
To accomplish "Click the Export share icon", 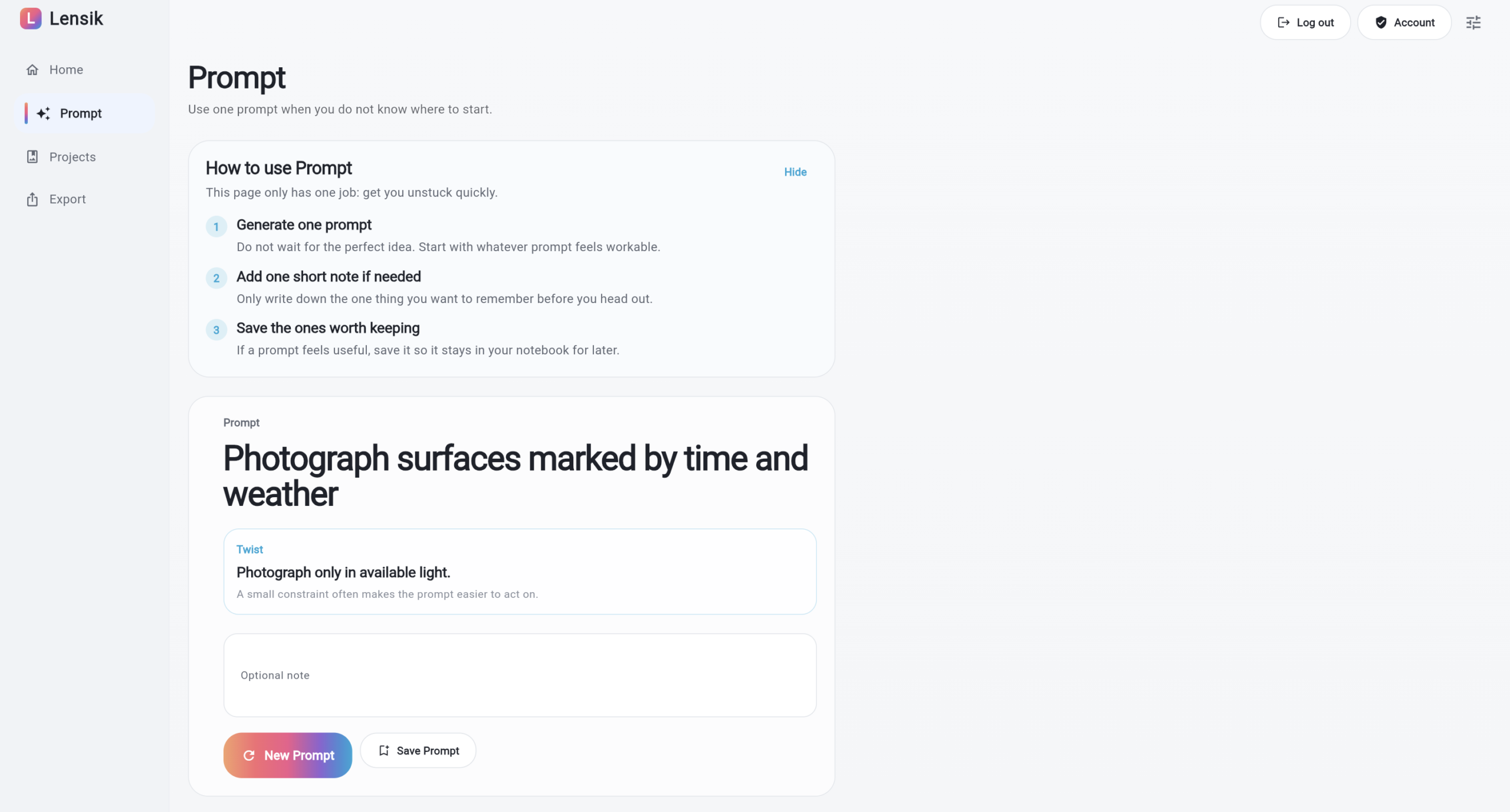I will click(32, 199).
